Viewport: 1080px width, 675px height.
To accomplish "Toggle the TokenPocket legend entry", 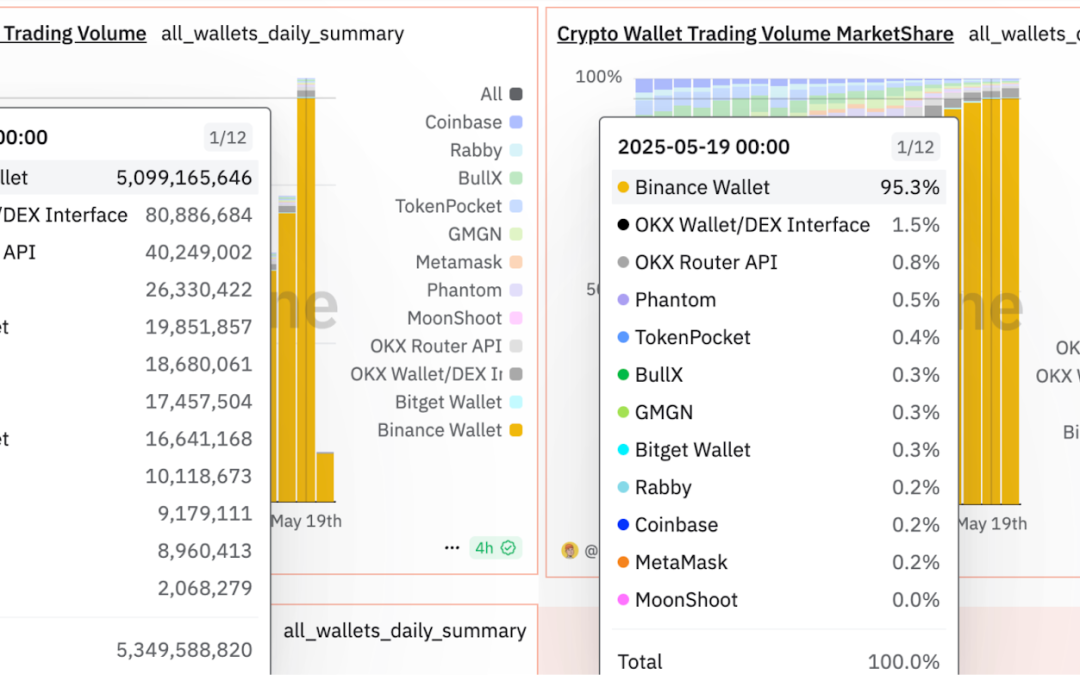I will (x=459, y=206).
